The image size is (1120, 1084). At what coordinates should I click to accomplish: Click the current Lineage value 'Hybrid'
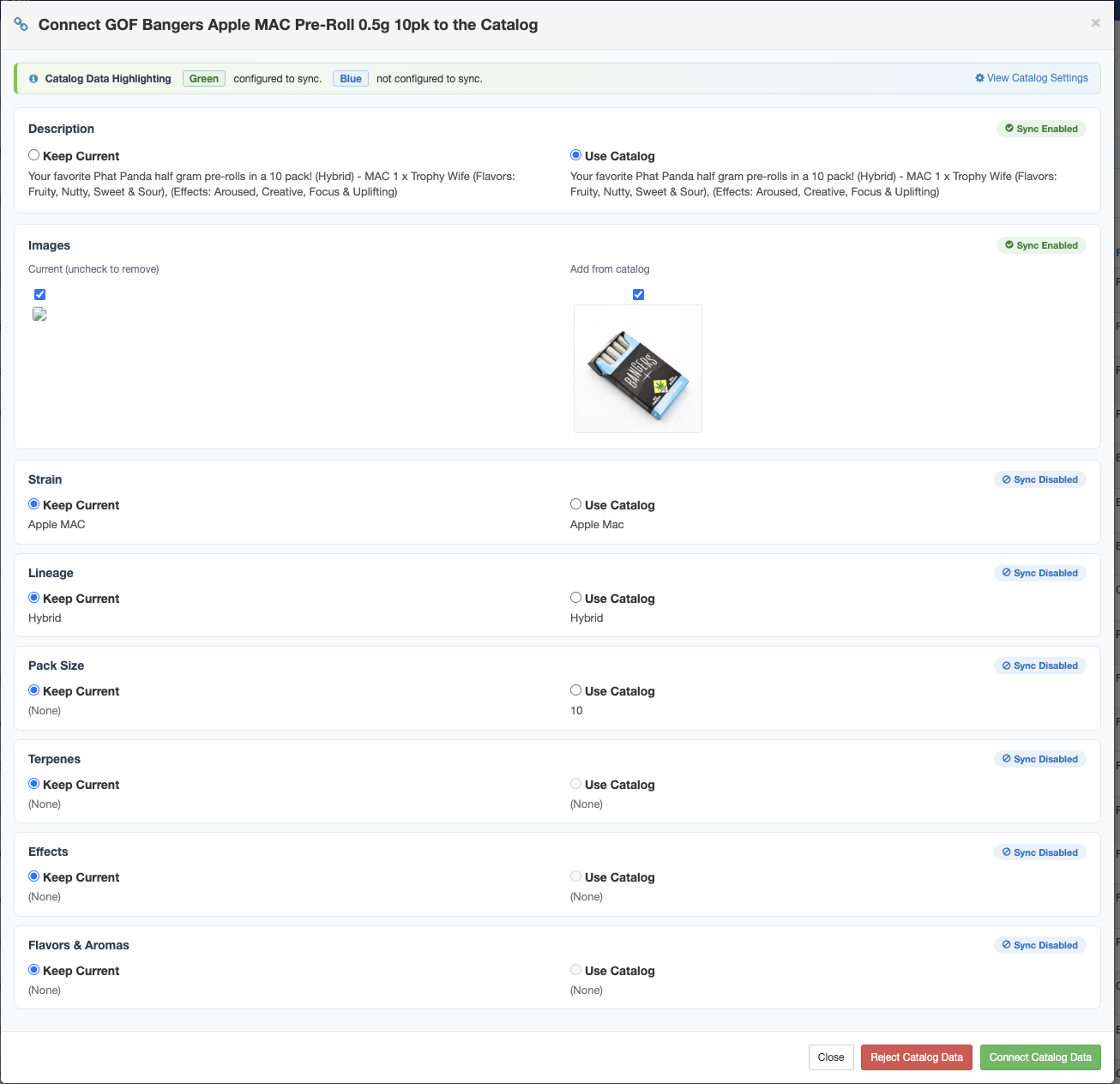tap(45, 618)
